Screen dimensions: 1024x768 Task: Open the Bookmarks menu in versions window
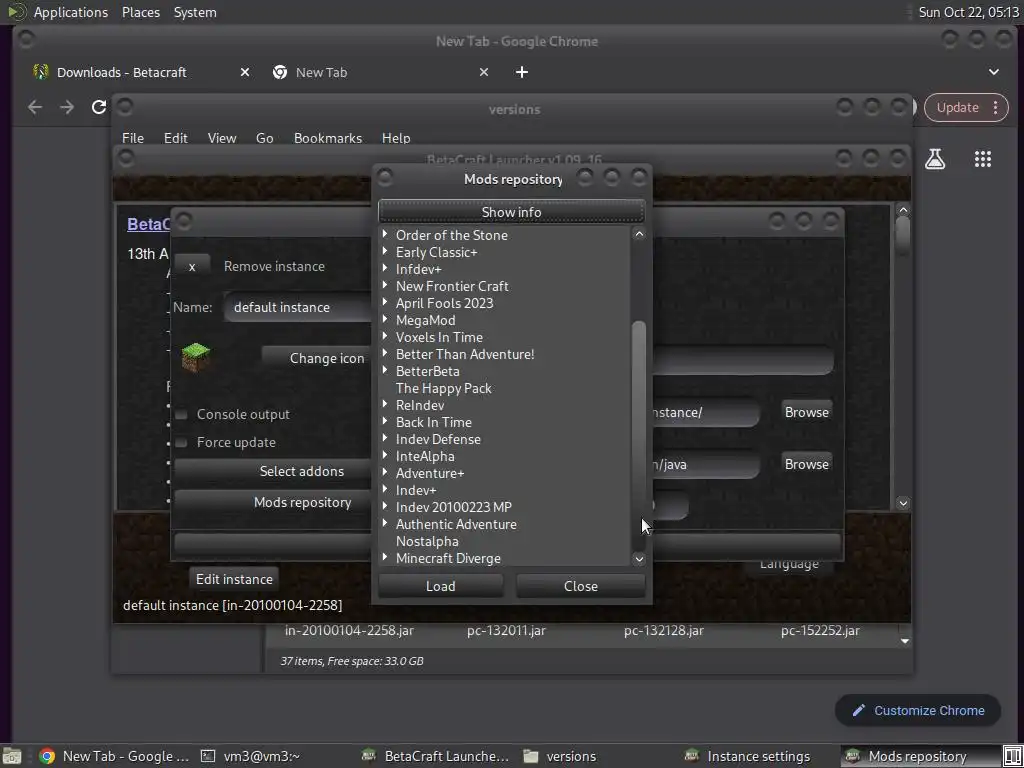coord(328,138)
